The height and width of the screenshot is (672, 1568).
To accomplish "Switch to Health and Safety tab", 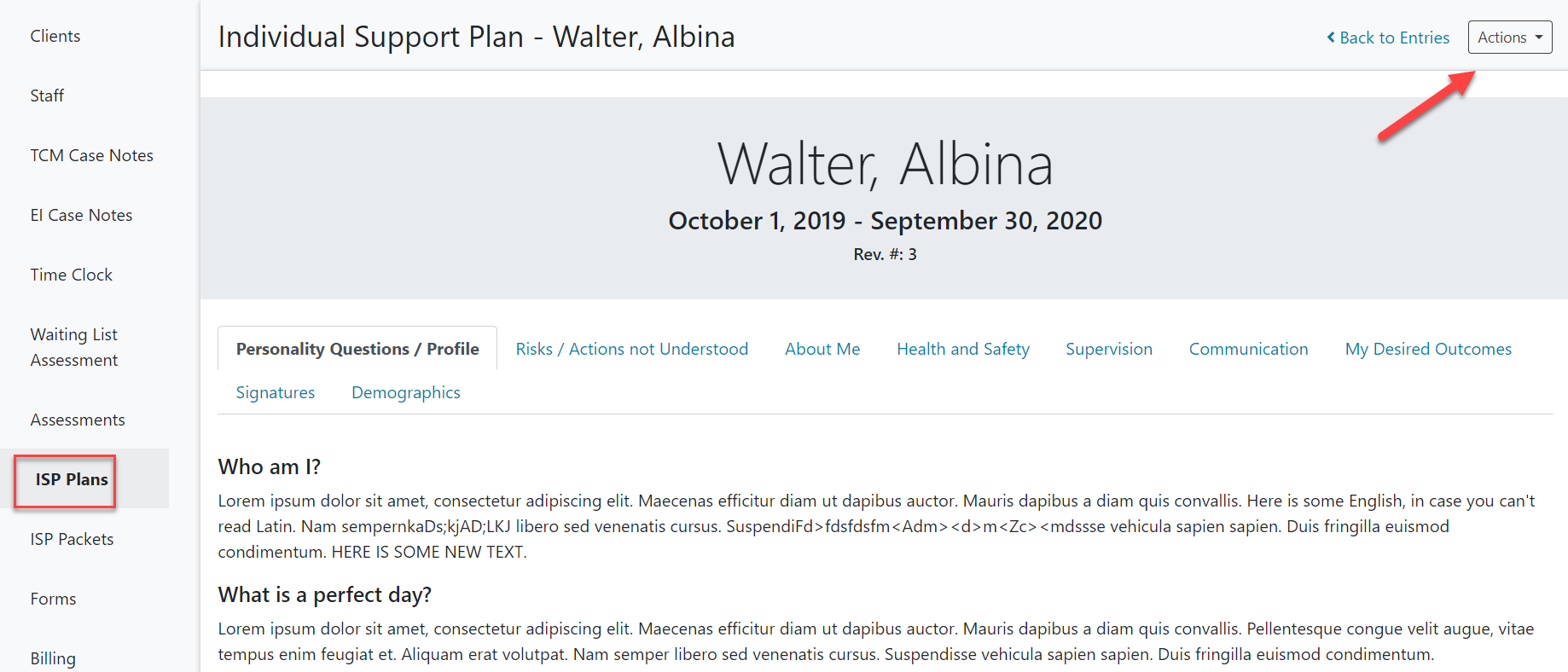I will pos(963,349).
